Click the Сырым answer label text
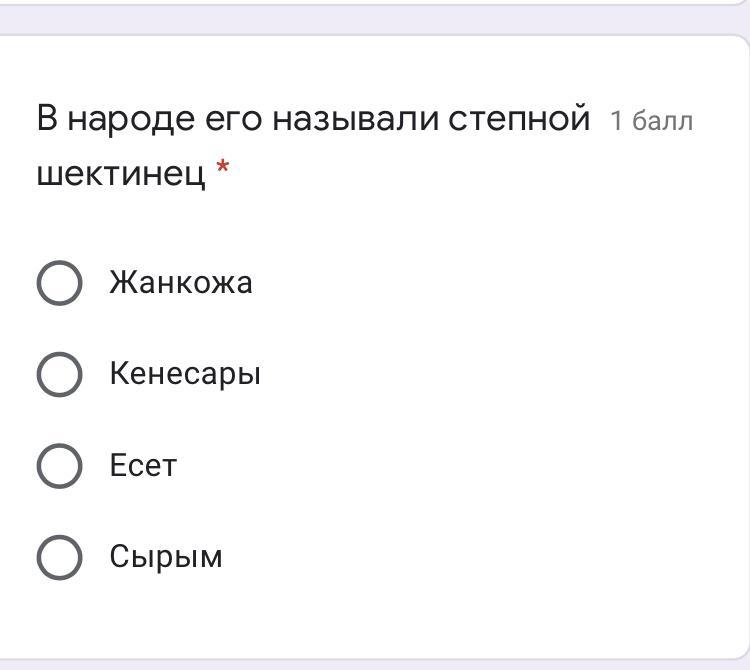The height and width of the screenshot is (670, 750). click(166, 557)
